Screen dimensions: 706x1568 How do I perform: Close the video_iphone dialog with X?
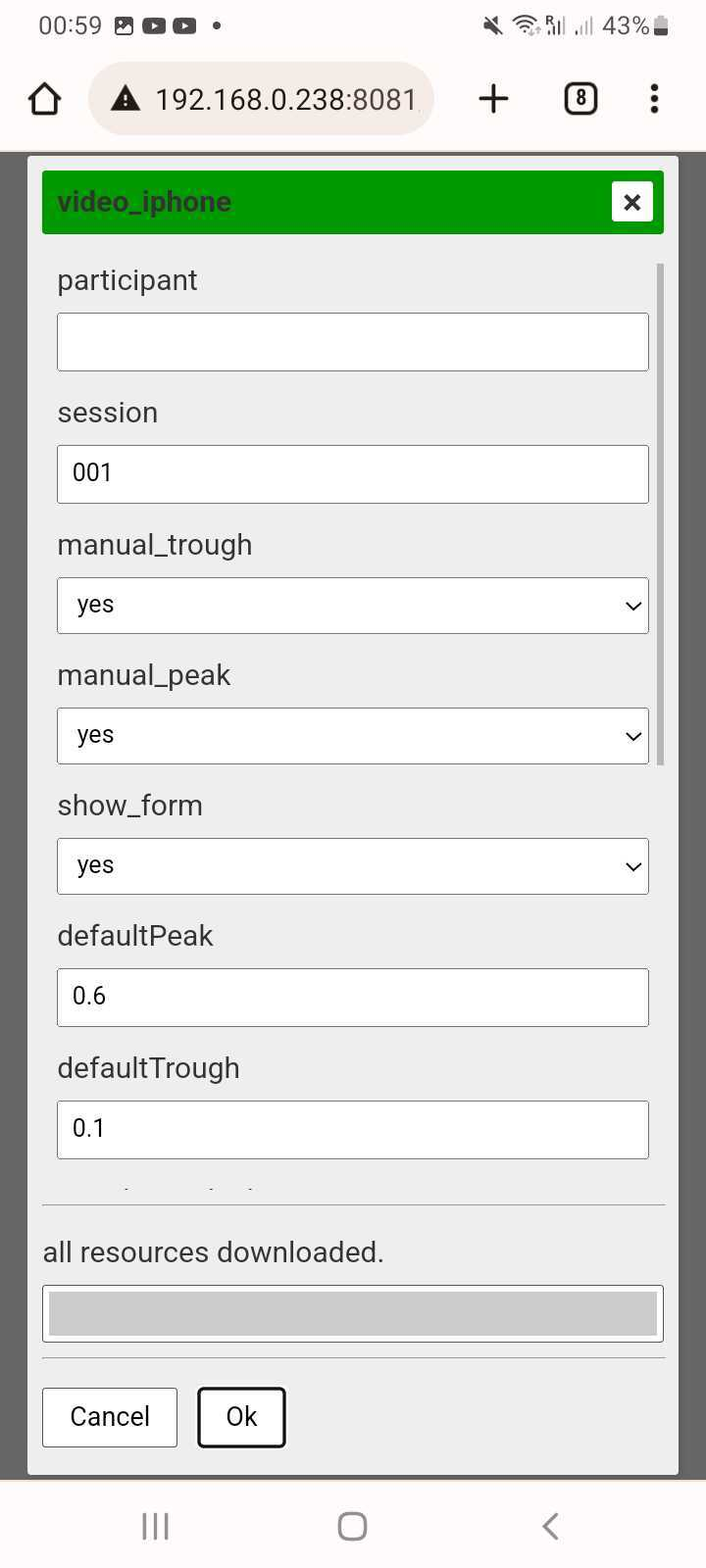(x=632, y=202)
